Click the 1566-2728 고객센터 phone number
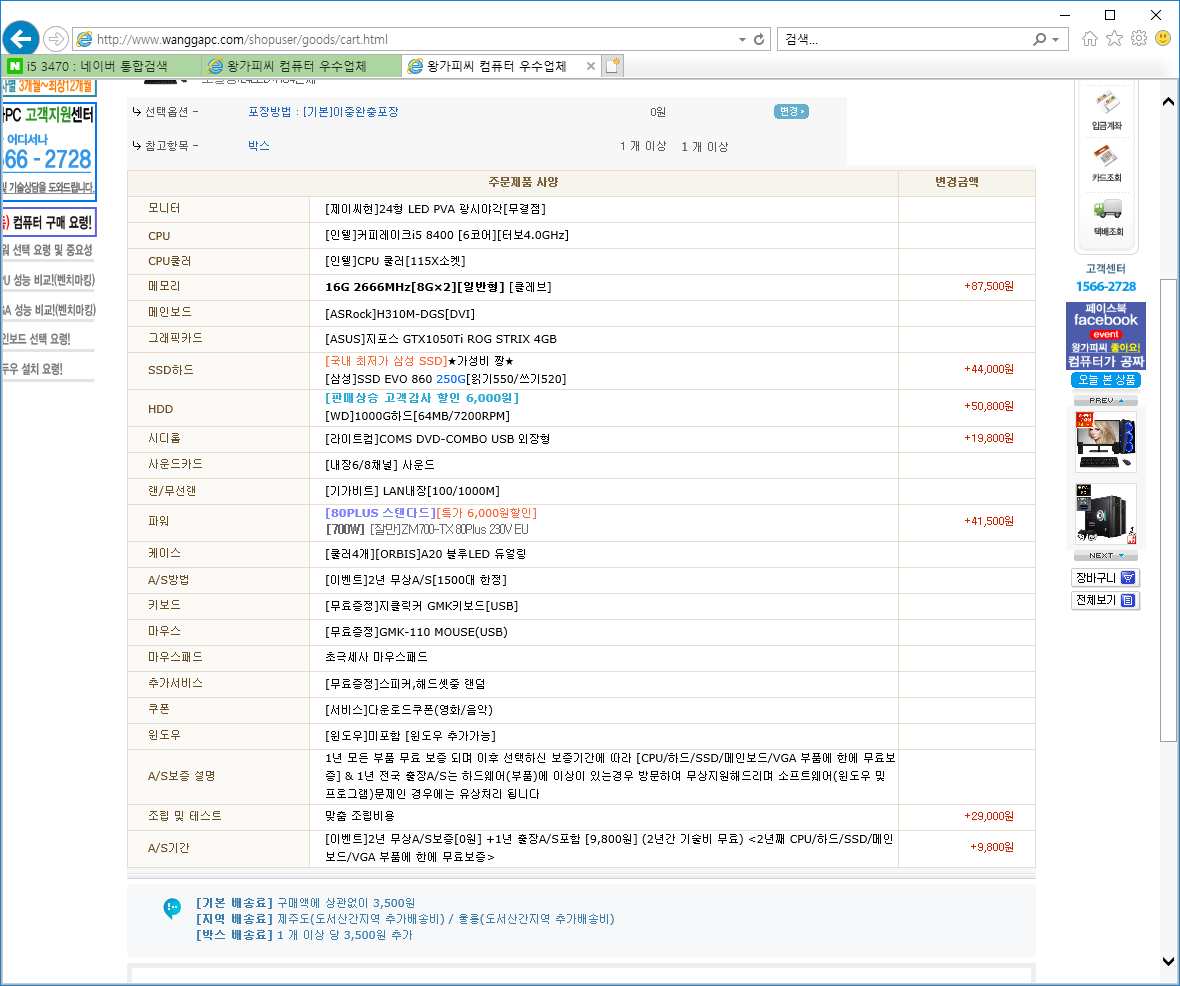This screenshot has height=986, width=1180. coord(1105,286)
